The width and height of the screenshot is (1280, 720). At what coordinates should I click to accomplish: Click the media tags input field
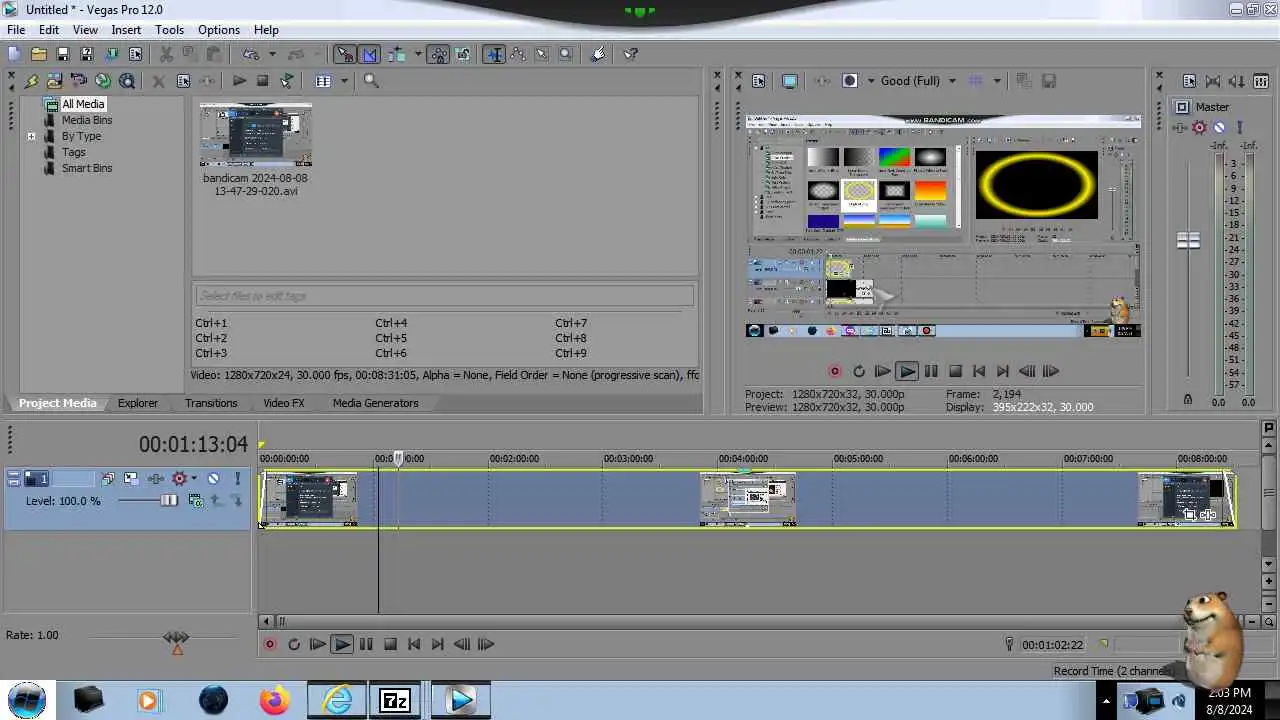(445, 295)
